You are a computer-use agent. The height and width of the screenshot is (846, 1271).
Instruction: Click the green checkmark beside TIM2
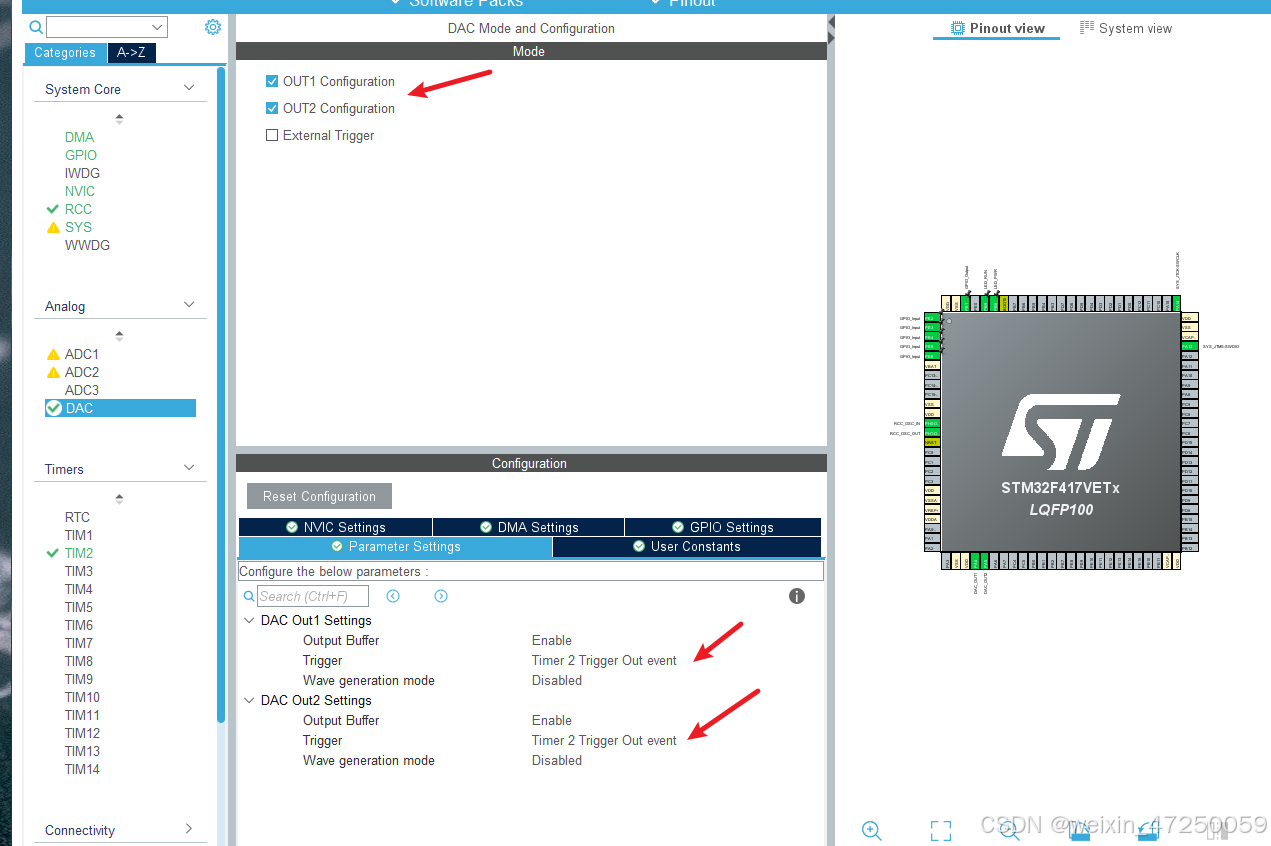tap(53, 553)
